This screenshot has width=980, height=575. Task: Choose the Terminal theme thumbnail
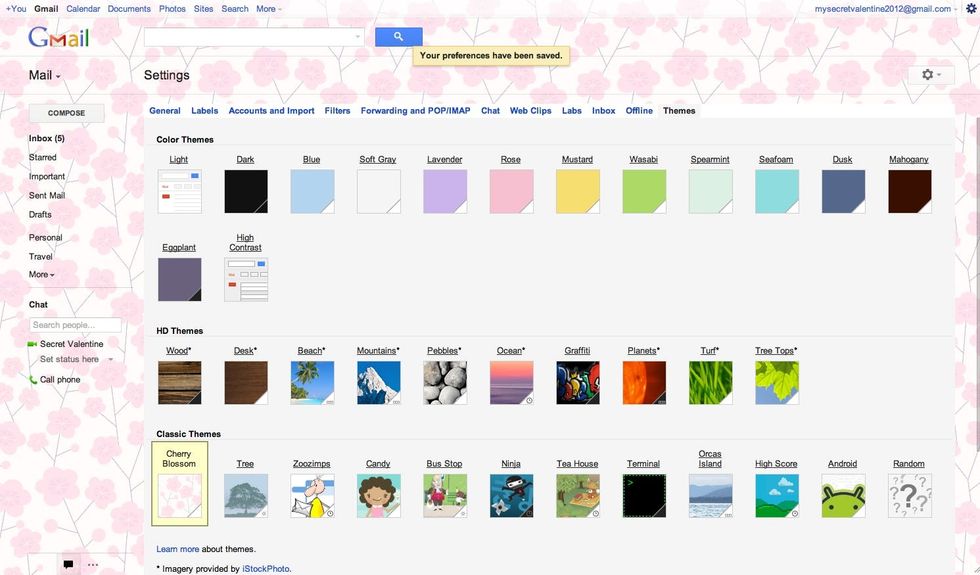(643, 495)
